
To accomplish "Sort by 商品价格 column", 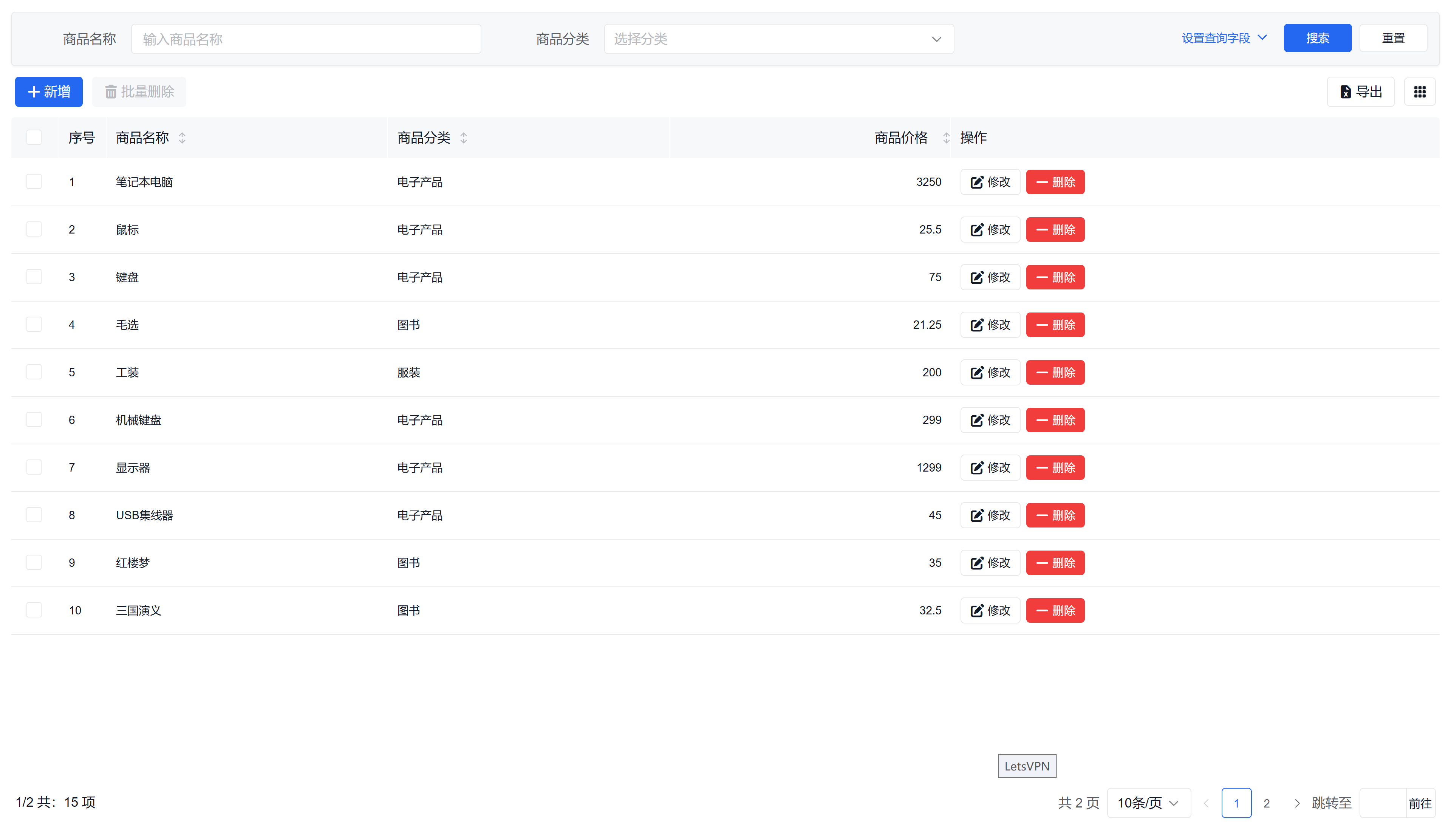I will (946, 138).
